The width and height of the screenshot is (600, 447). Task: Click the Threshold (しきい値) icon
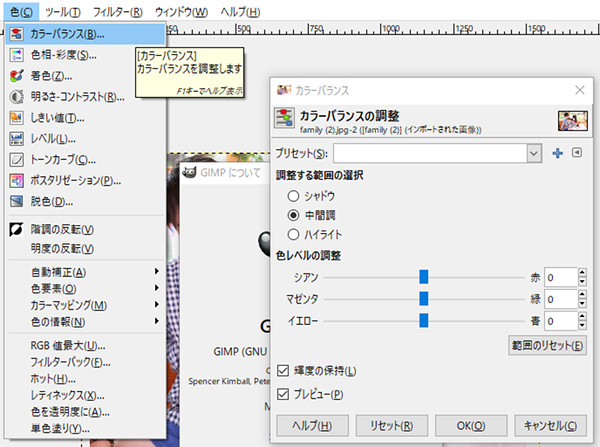[x=16, y=117]
